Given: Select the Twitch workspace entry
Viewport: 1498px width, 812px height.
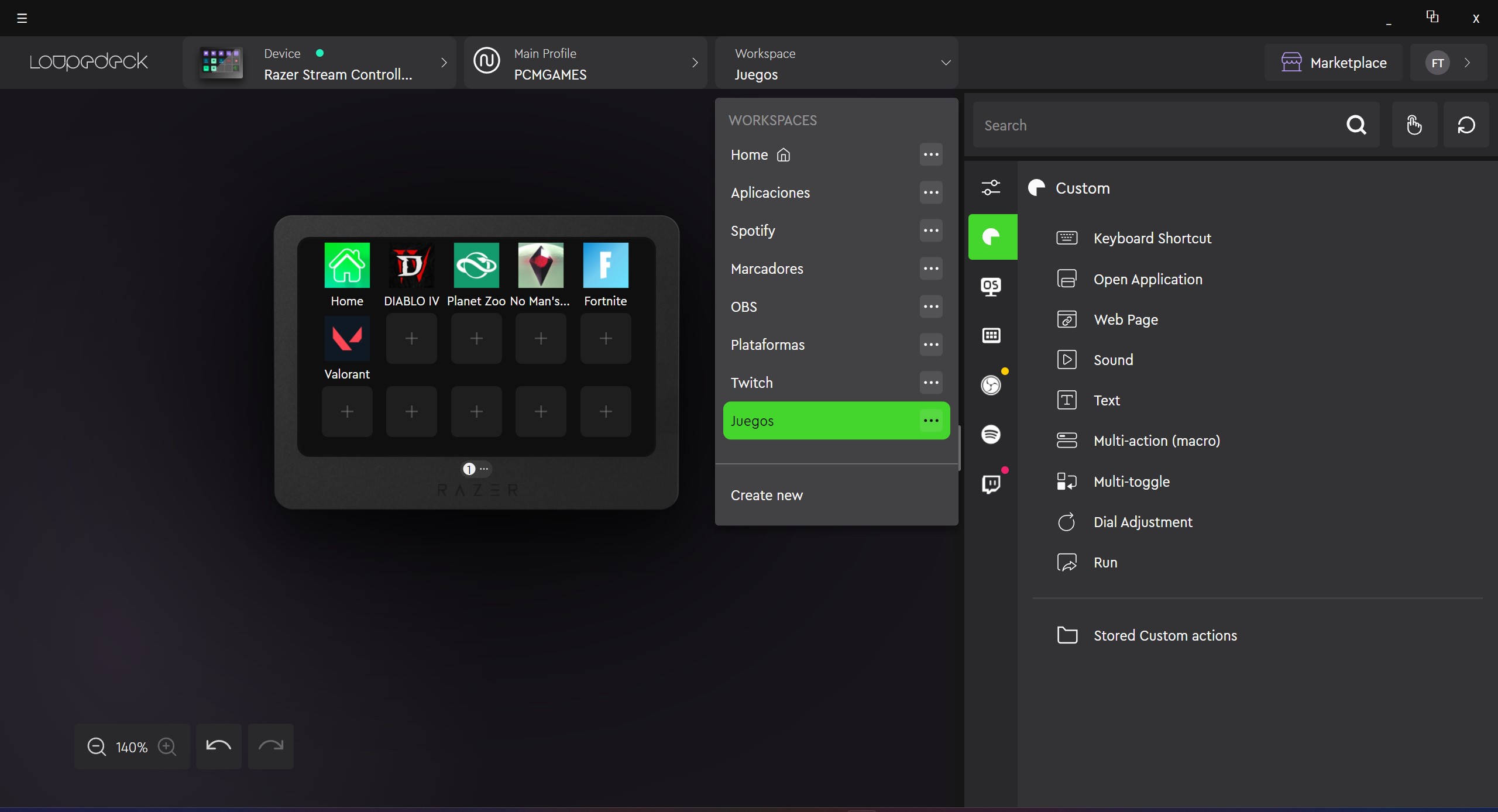Looking at the screenshot, I should click(x=751, y=382).
